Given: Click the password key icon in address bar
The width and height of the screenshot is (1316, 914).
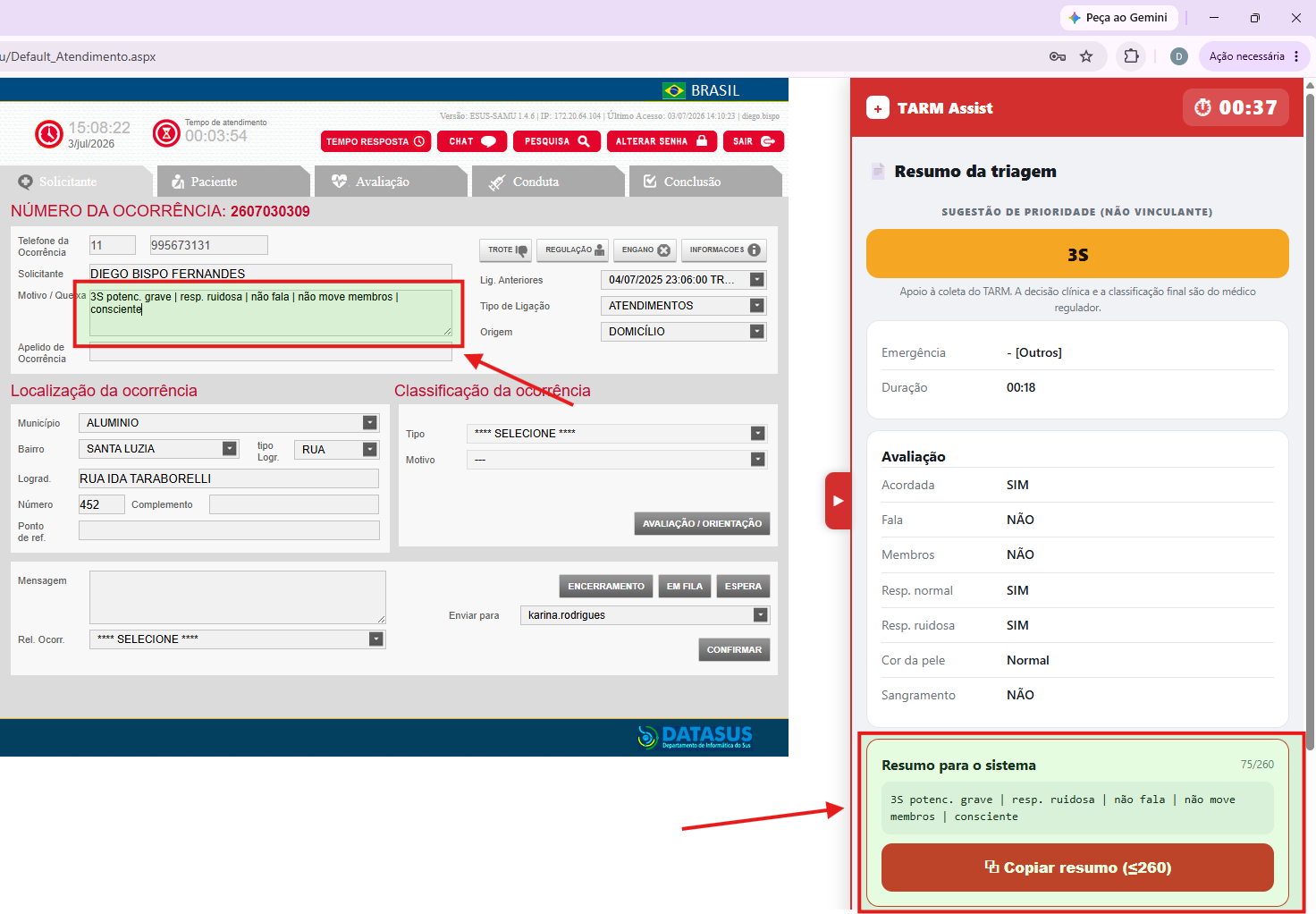Looking at the screenshot, I should point(1058,56).
